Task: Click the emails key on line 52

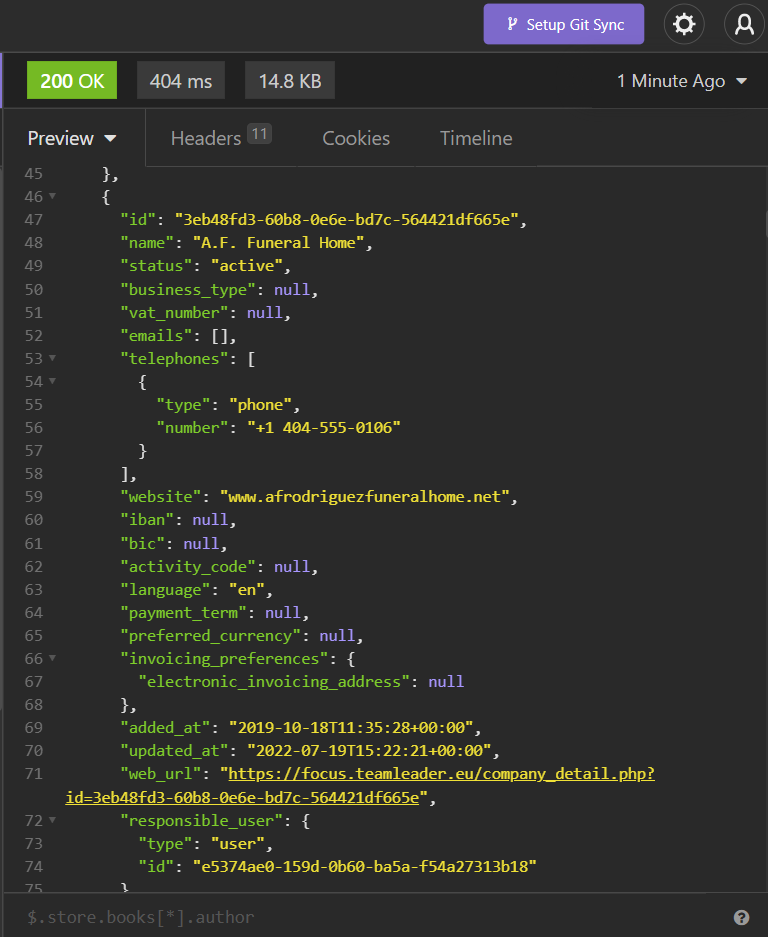Action: [156, 336]
